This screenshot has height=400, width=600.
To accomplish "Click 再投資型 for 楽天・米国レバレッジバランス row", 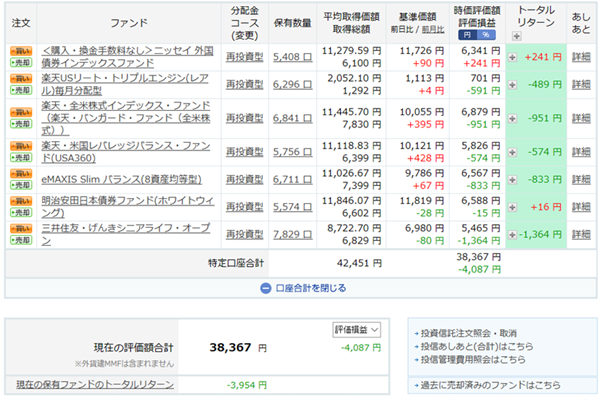I will [x=244, y=152].
